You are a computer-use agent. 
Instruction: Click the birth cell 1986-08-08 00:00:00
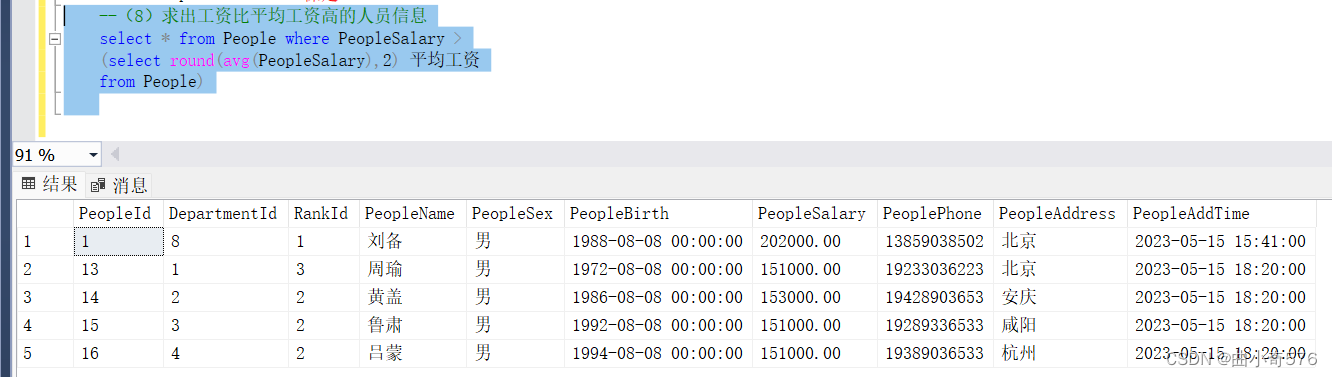659,297
